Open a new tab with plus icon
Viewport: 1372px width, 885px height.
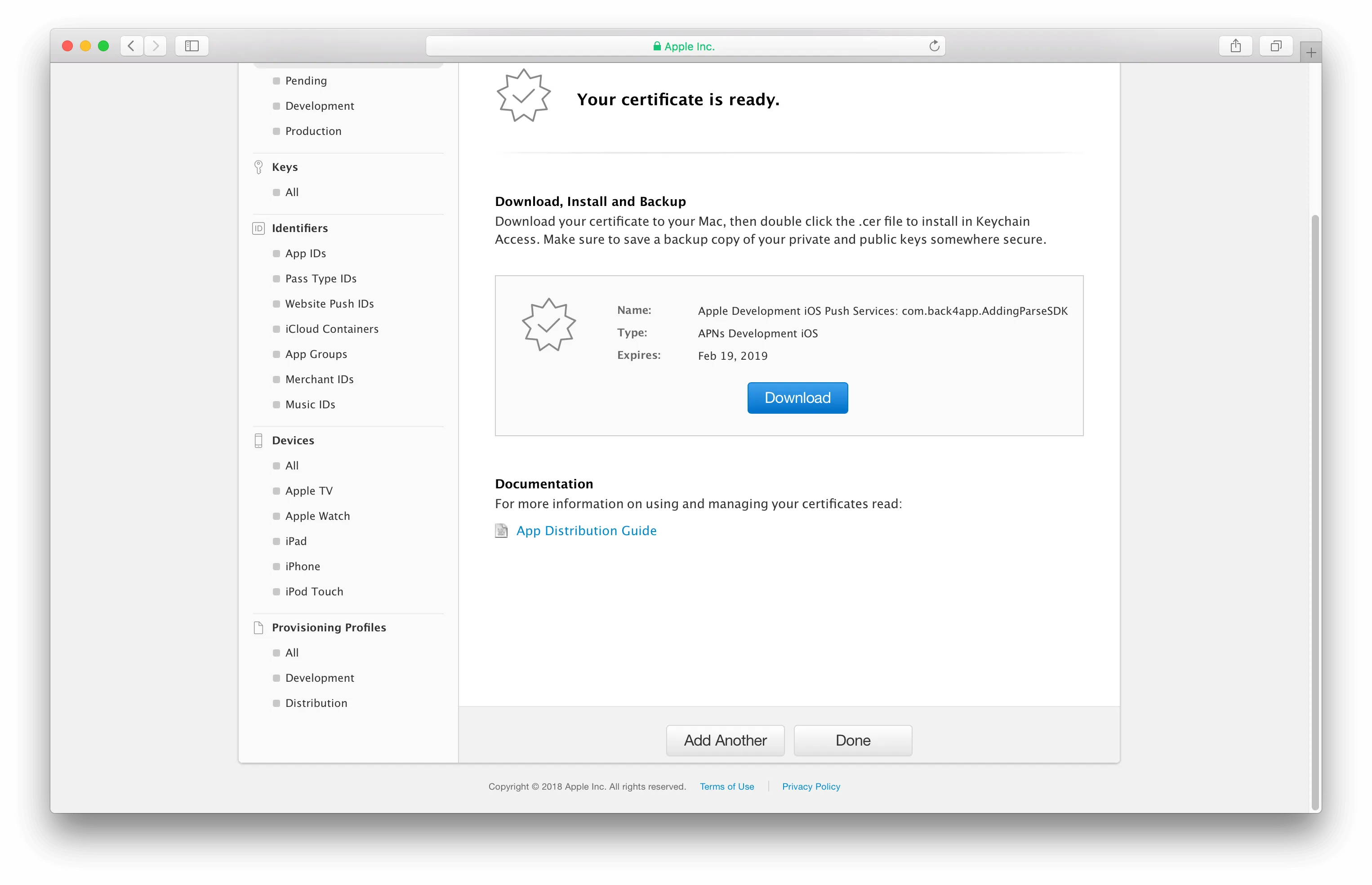pyautogui.click(x=1310, y=53)
